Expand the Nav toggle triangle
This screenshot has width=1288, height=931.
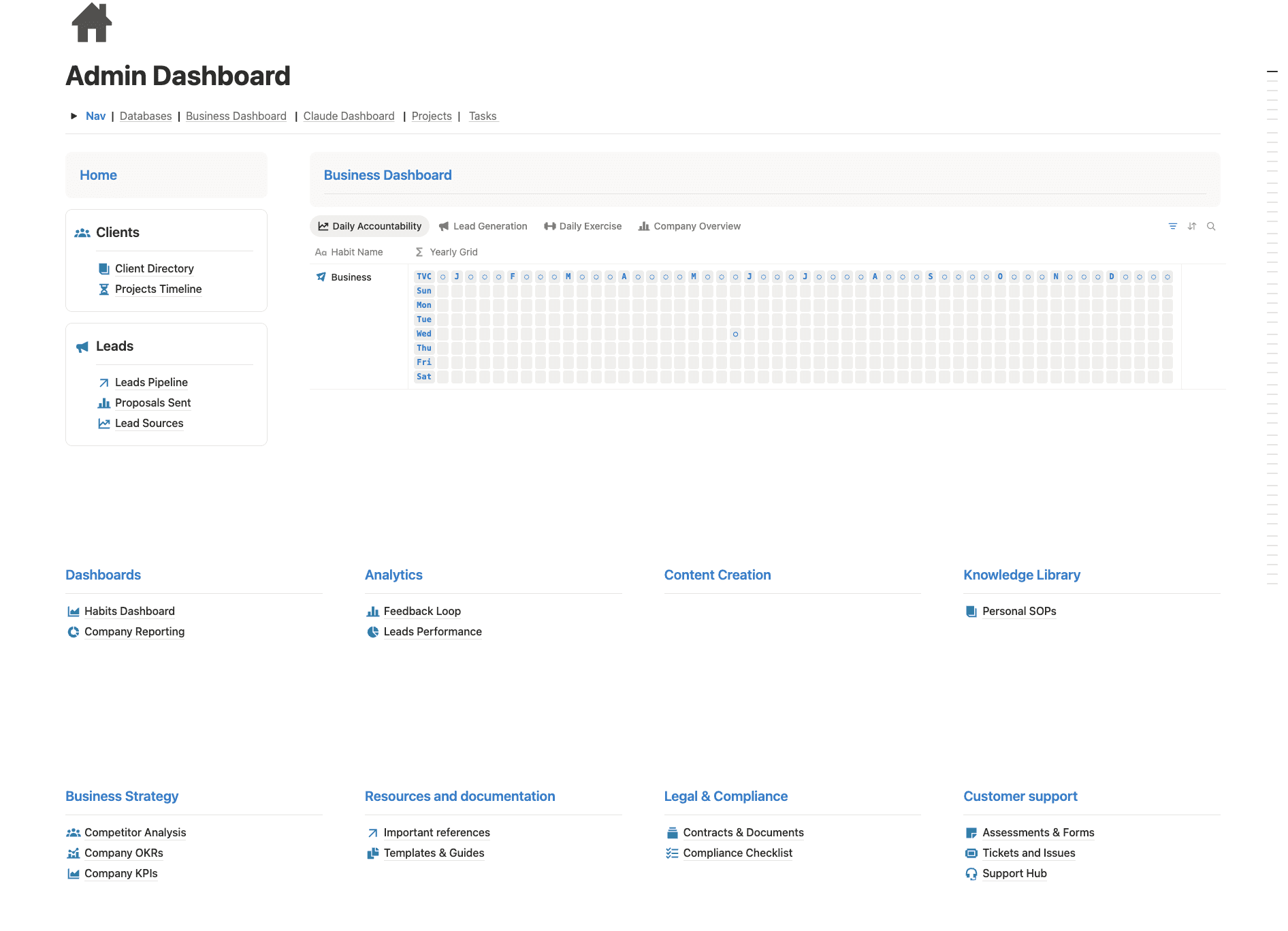[x=74, y=116]
